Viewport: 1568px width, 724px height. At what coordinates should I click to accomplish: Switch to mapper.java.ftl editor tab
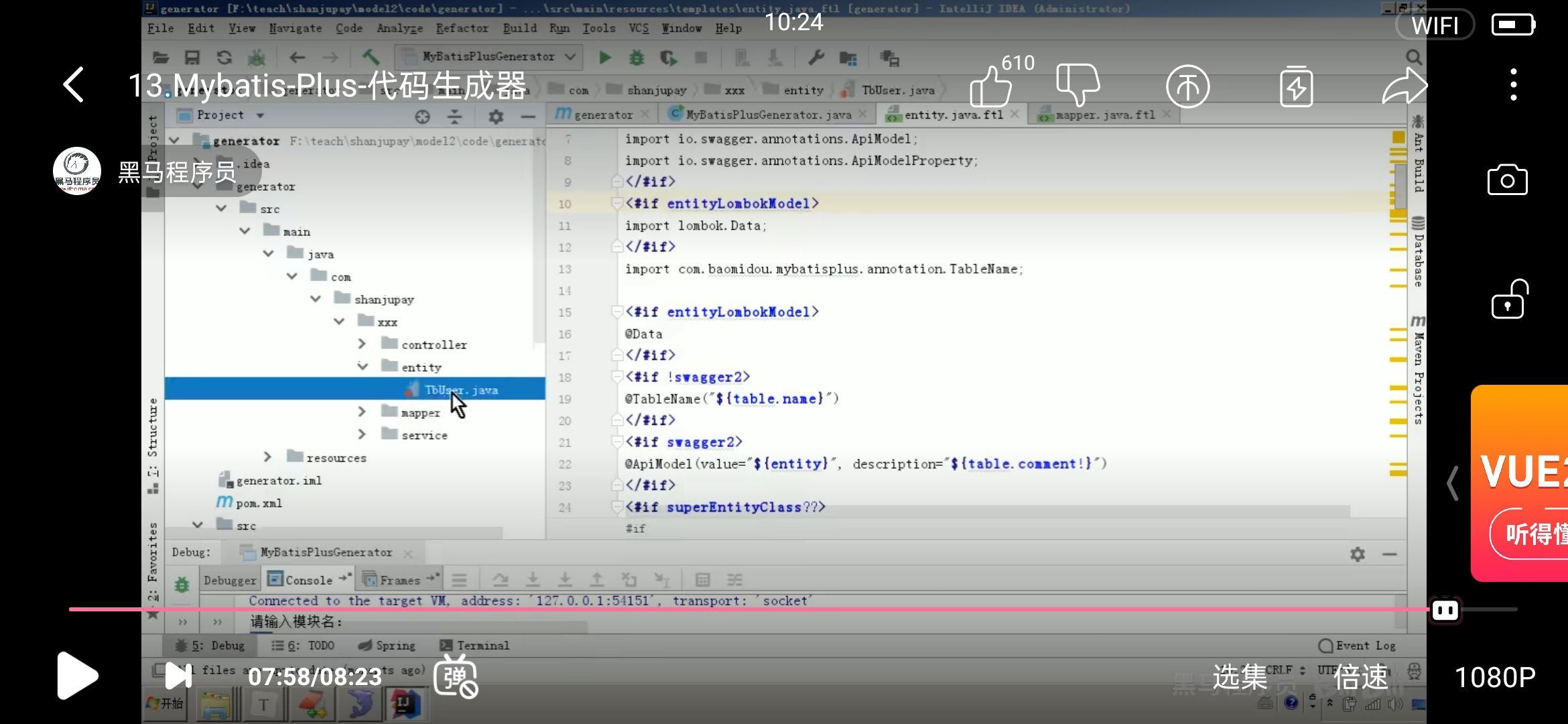[x=1104, y=115]
